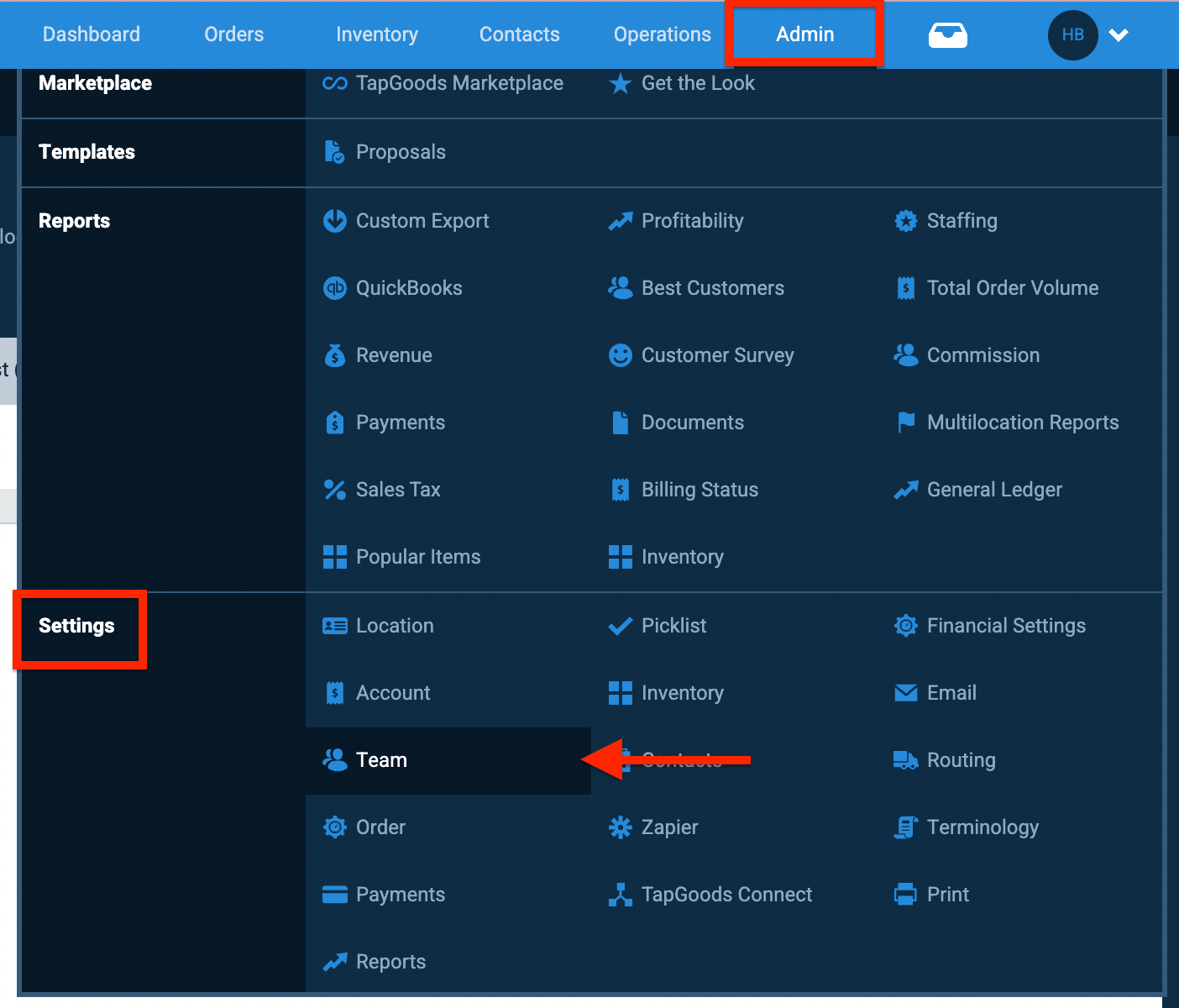Click the Popular Items grid icon
Screen dimensions: 1179x1008
pos(335,557)
